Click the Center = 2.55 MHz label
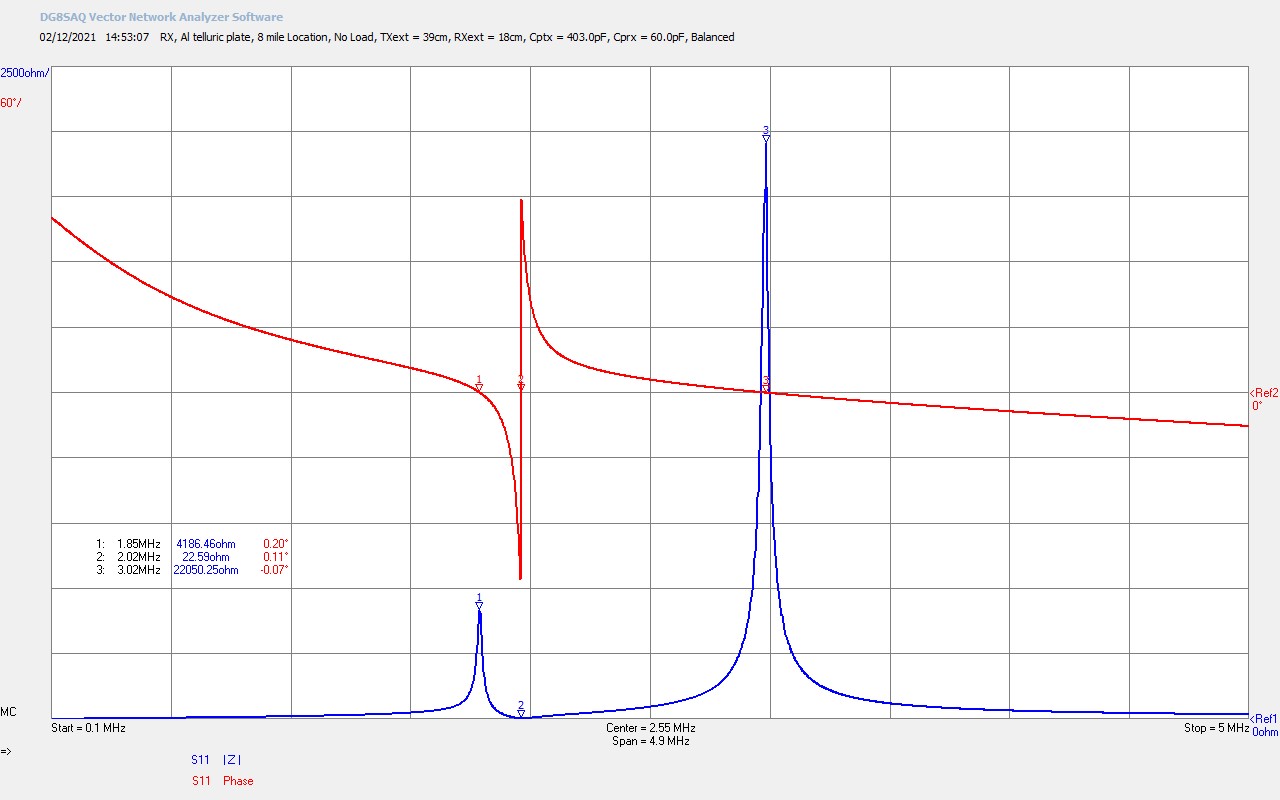Screen dimensions: 1280x800 pyautogui.click(x=650, y=728)
